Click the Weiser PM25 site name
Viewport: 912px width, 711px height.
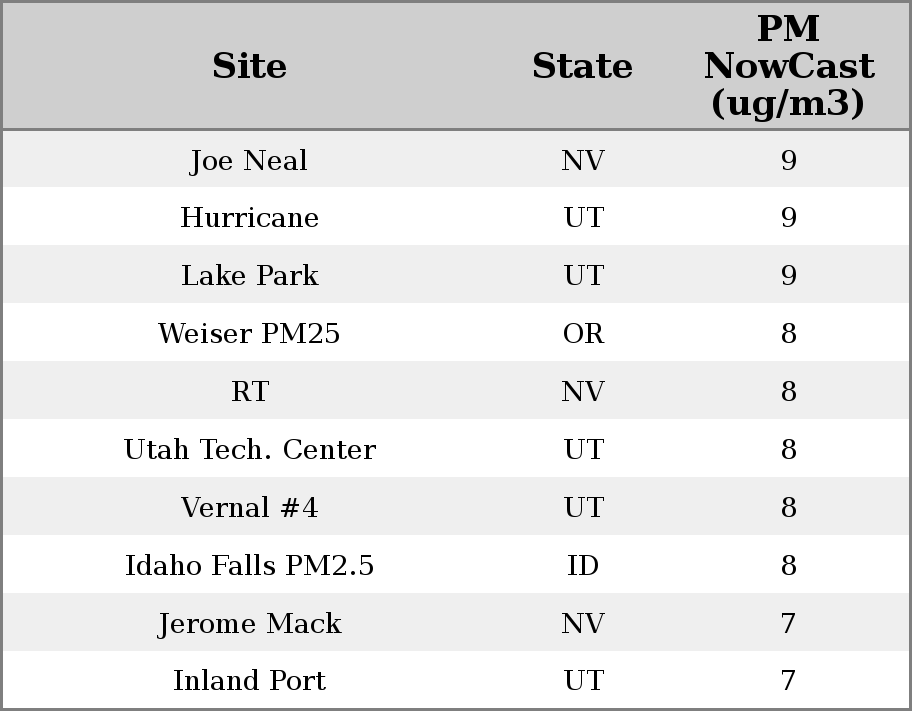click(249, 334)
